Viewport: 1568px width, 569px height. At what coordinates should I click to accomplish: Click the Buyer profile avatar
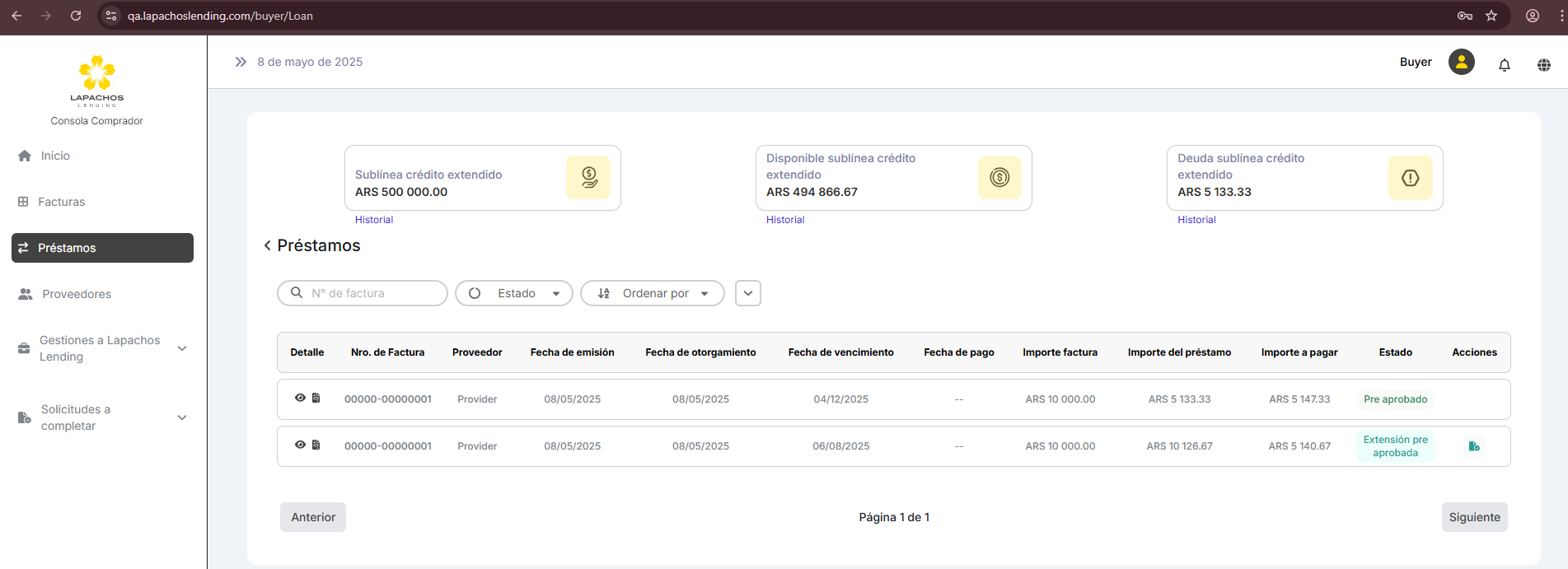[x=1461, y=63]
